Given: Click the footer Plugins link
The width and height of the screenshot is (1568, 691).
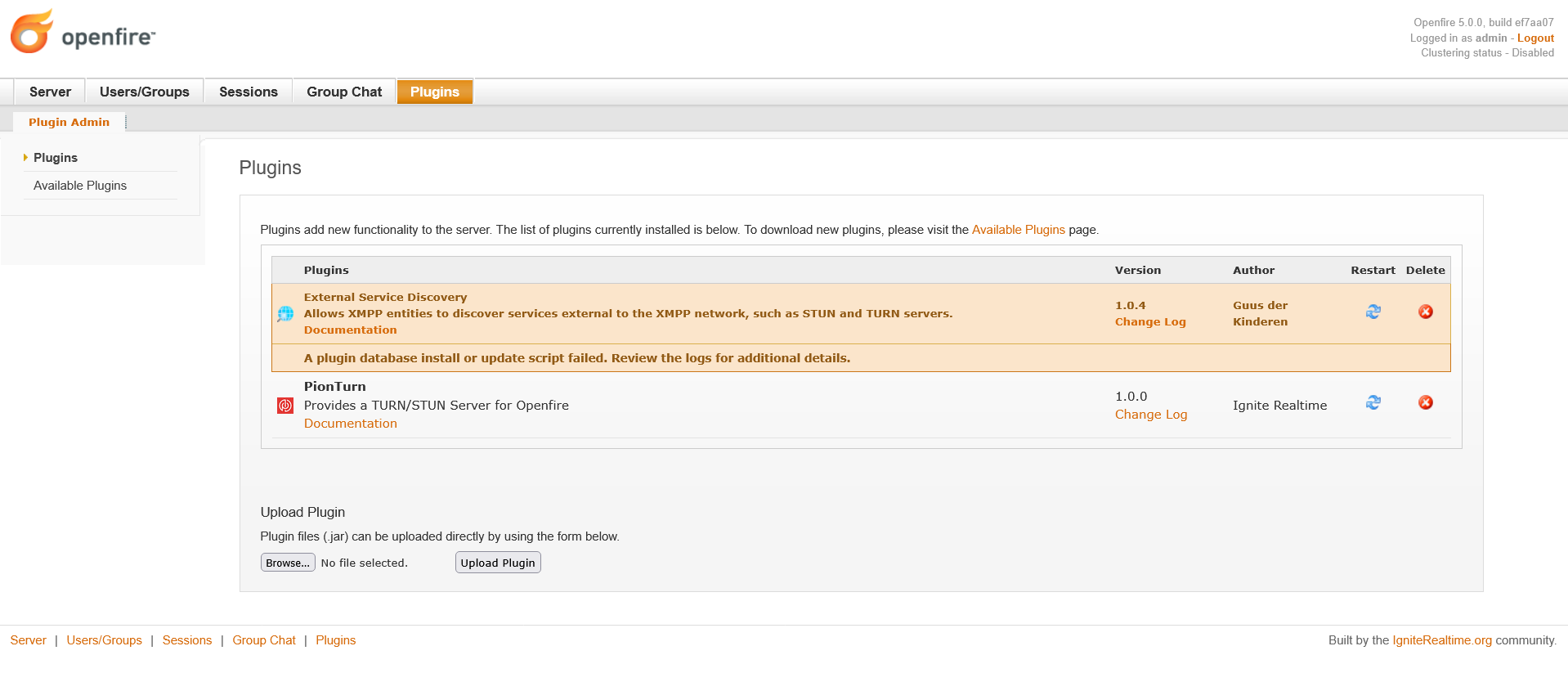Looking at the screenshot, I should (336, 640).
